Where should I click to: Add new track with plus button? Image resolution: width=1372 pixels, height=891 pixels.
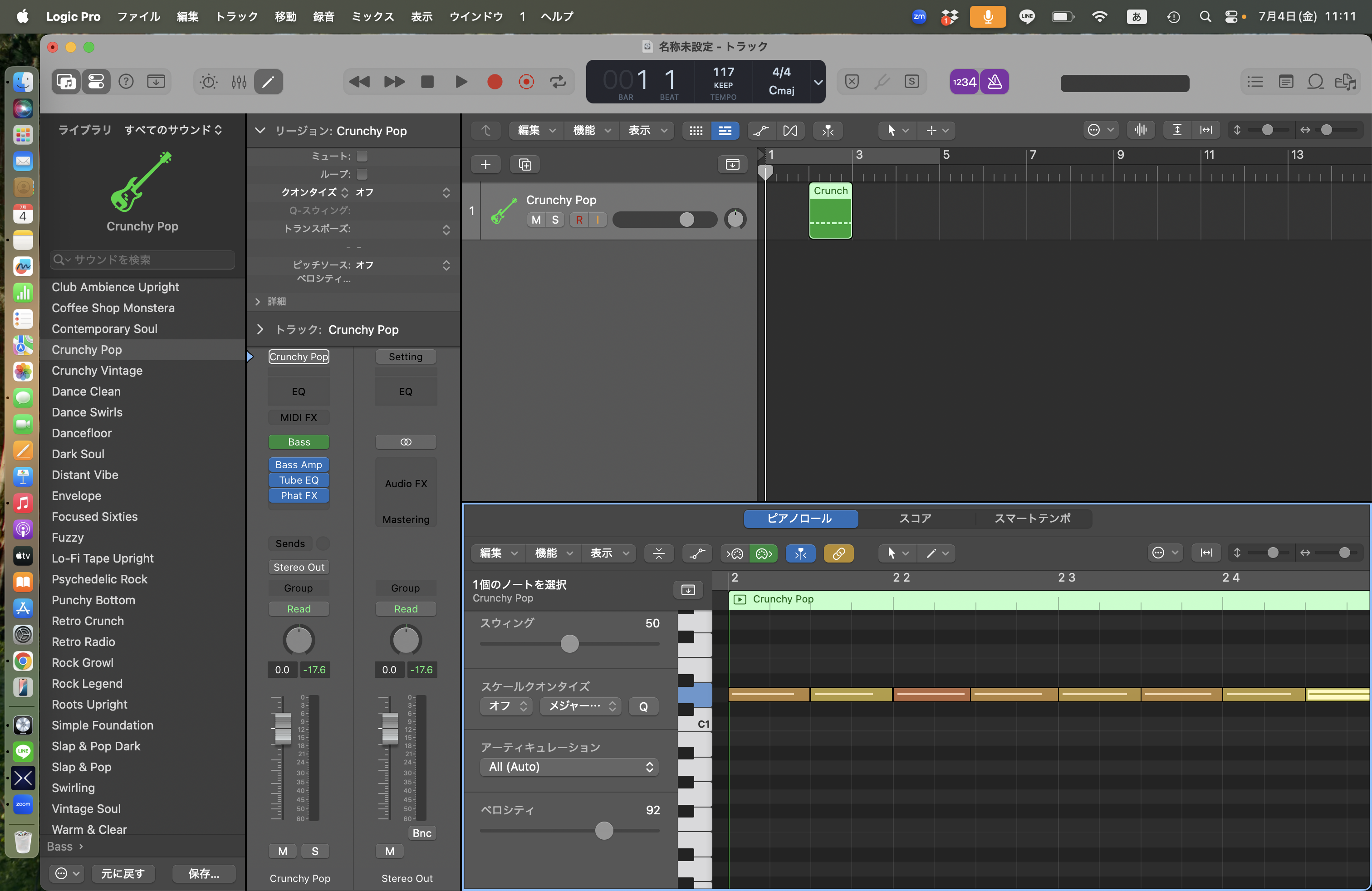[x=486, y=165]
